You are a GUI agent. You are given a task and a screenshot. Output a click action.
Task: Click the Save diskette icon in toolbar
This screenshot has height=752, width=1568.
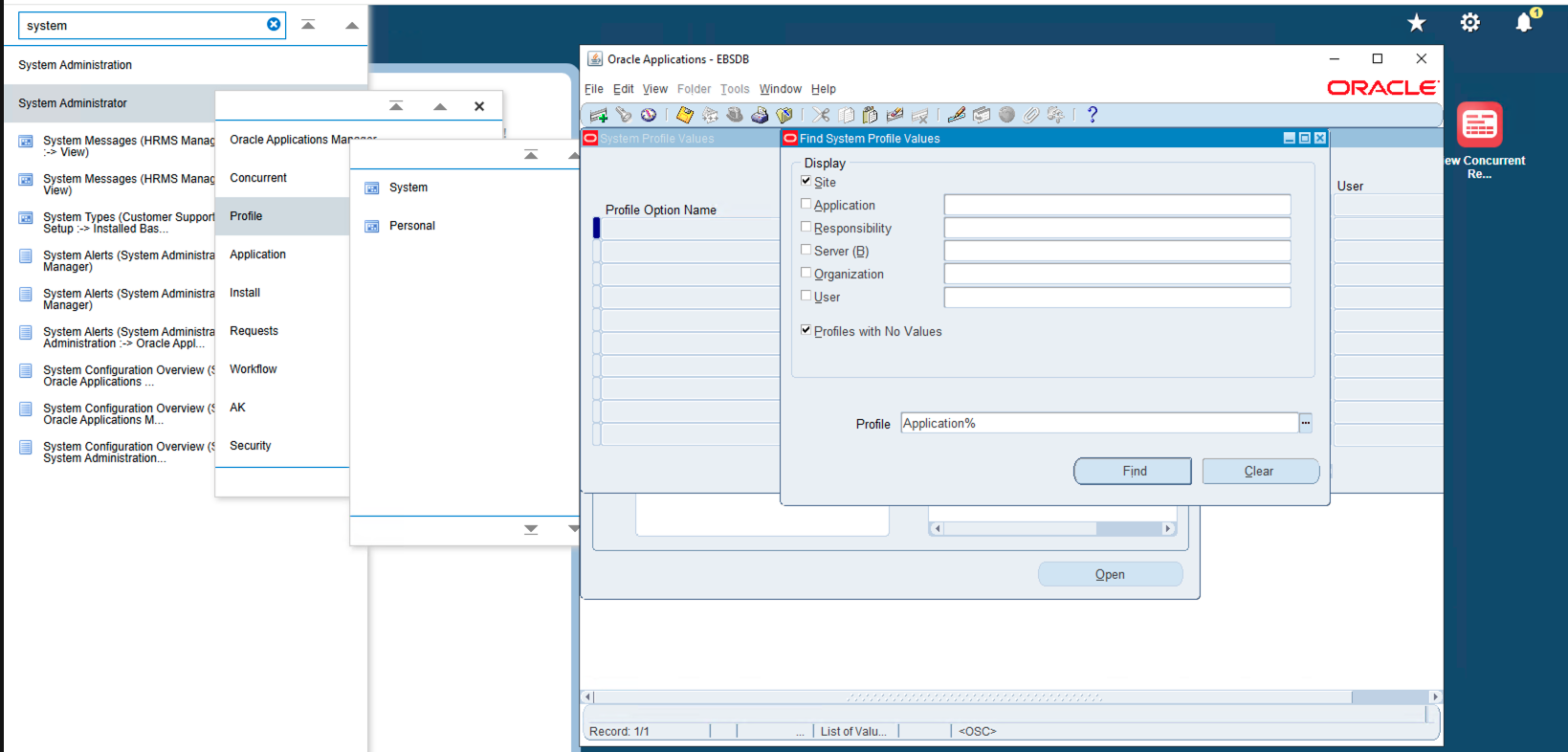684,116
